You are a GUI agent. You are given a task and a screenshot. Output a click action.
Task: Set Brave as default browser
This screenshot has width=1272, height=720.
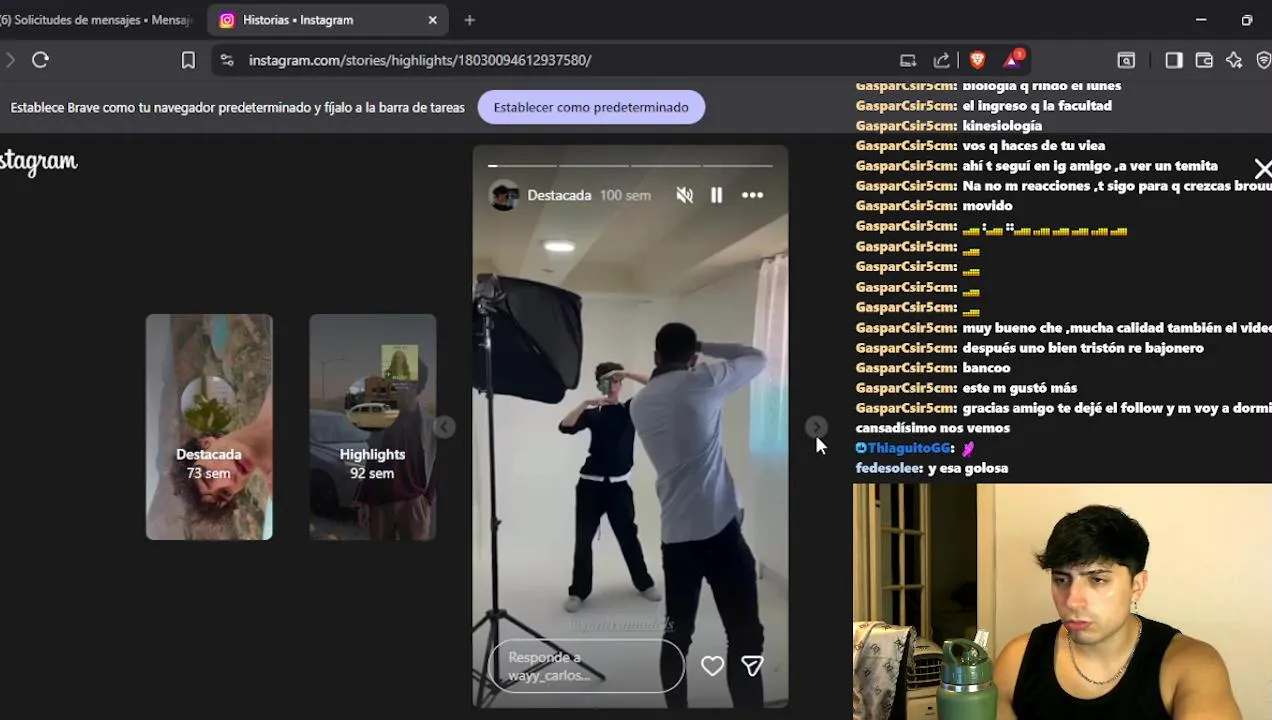(591, 107)
